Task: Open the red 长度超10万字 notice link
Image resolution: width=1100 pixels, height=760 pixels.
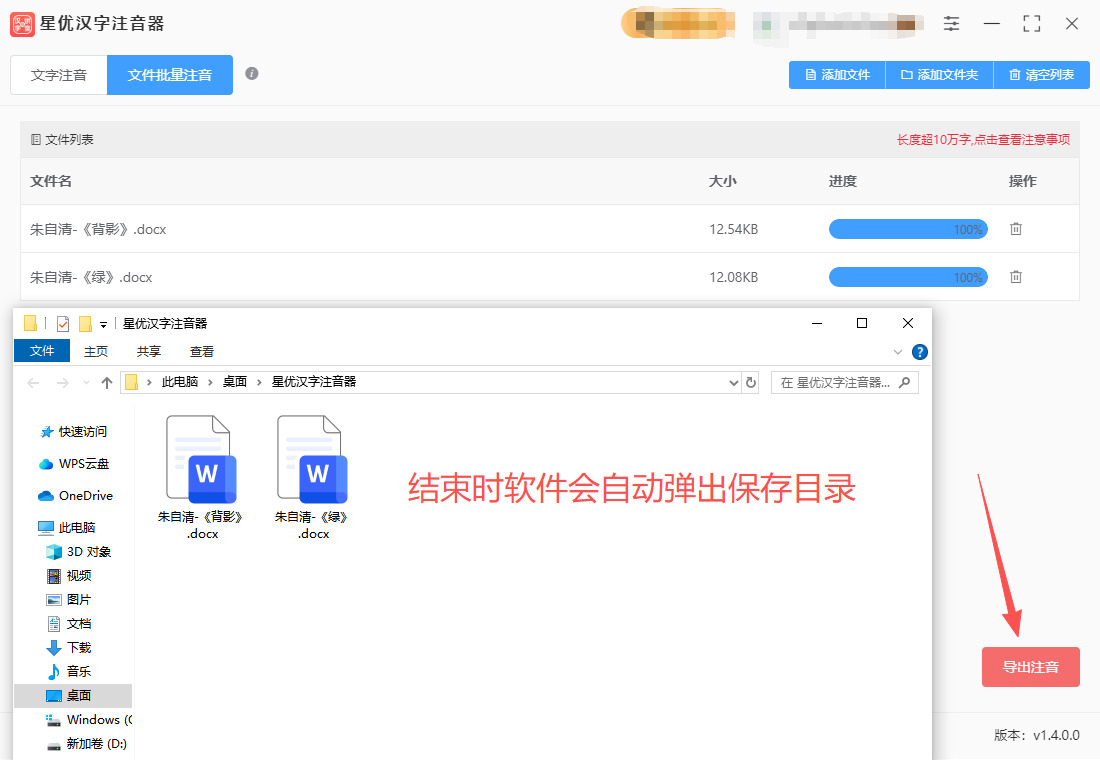Action: coord(983,140)
